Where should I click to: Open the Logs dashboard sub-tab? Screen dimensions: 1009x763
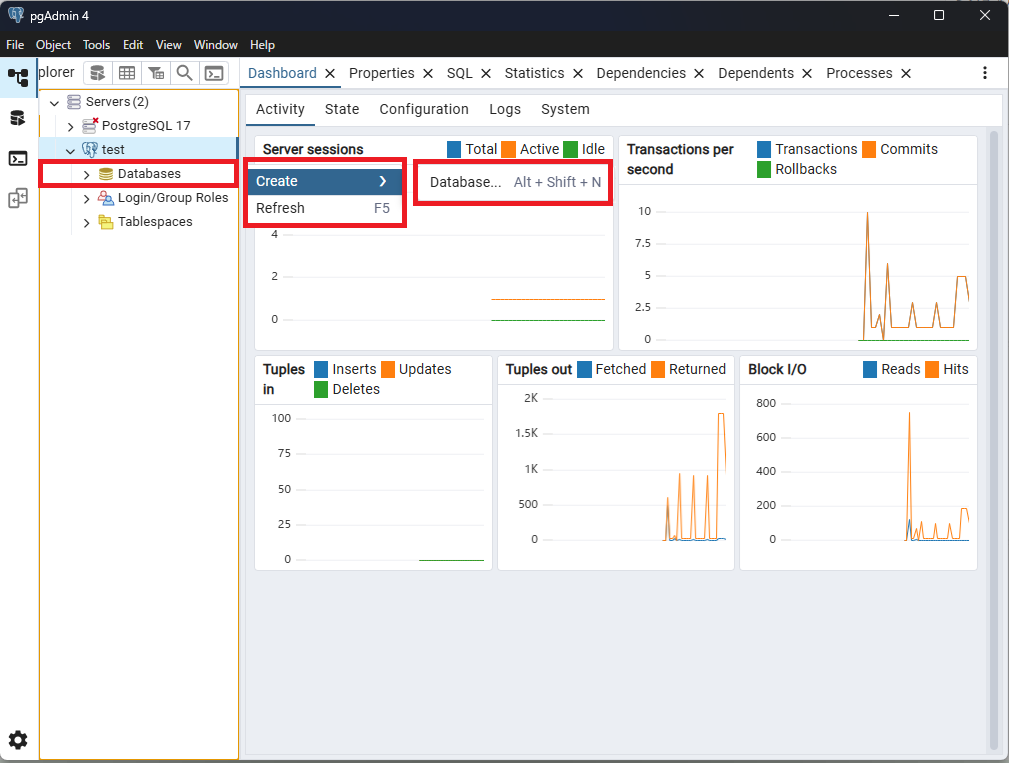click(504, 109)
